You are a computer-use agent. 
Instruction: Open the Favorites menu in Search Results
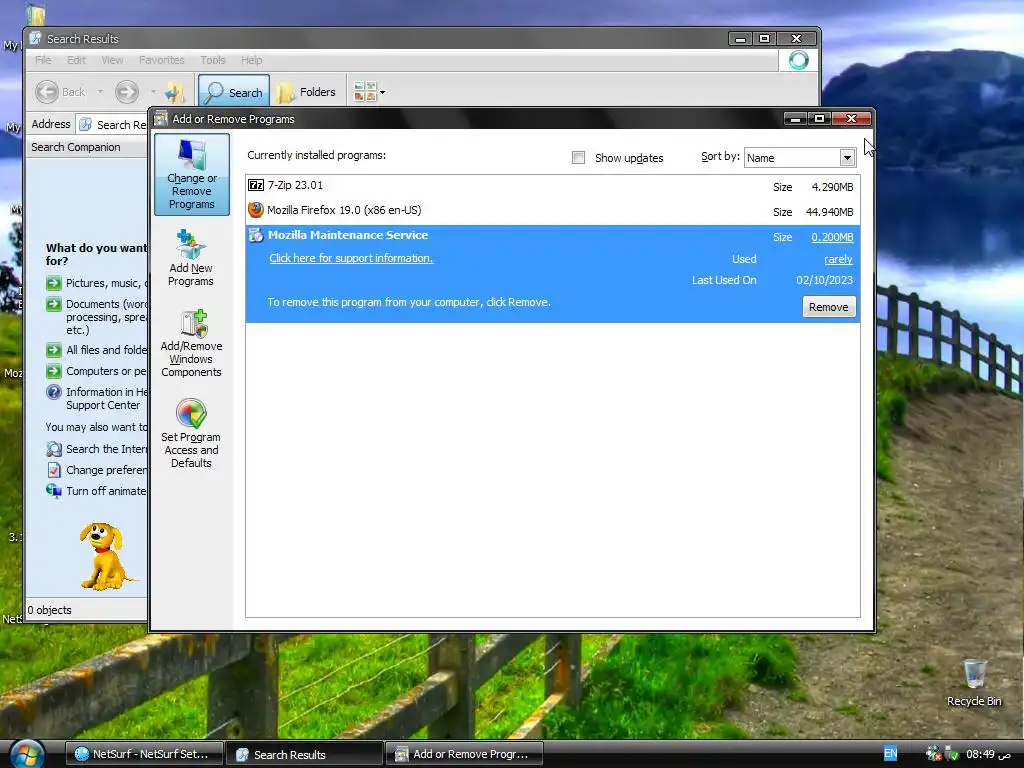point(161,60)
